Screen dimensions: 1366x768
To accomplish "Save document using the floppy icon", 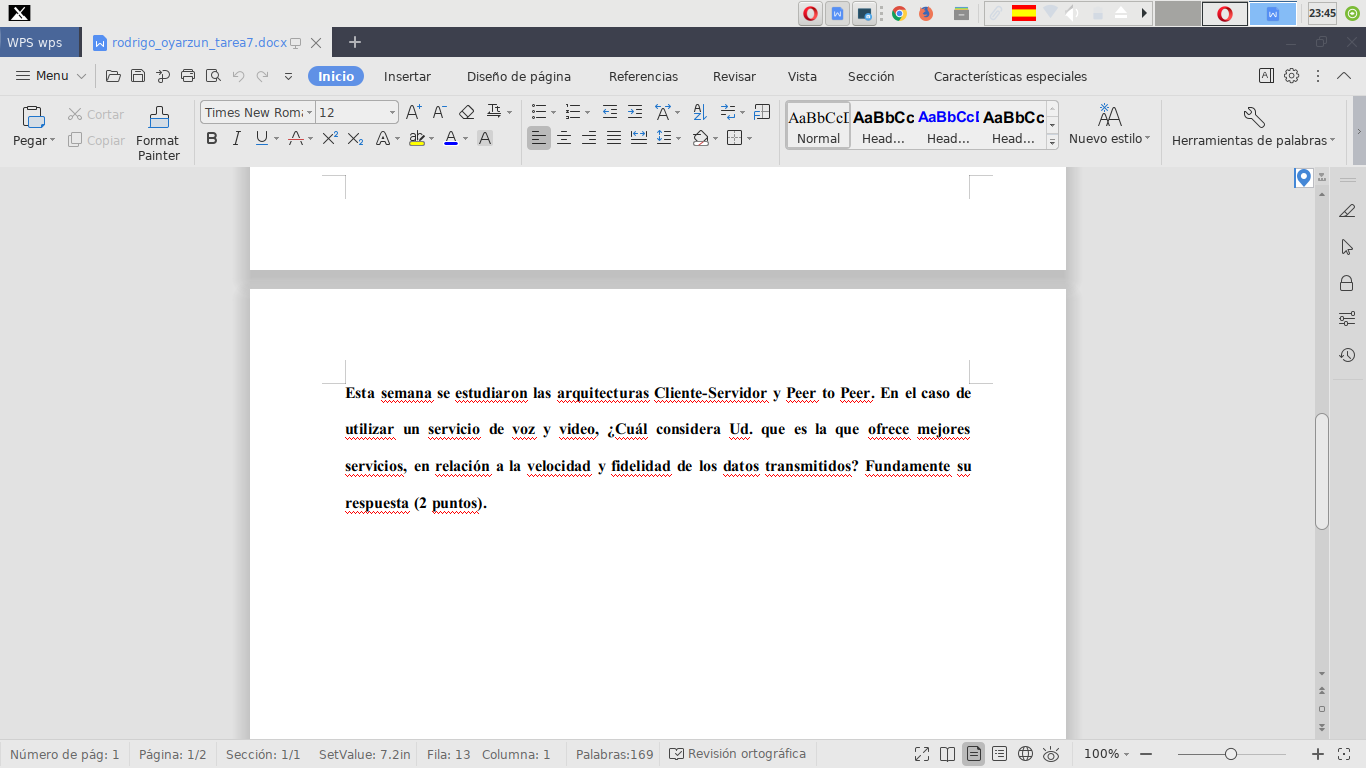I will tap(138, 76).
